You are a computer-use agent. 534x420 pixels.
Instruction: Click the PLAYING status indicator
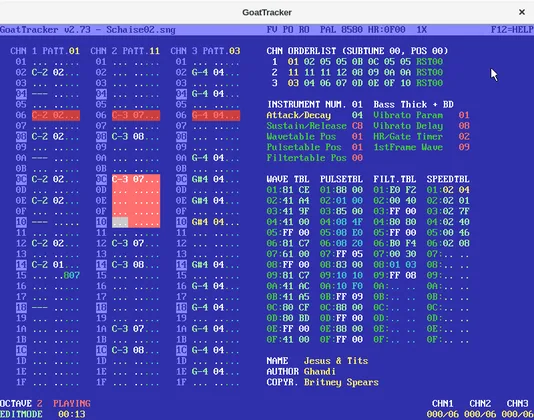click(72, 404)
